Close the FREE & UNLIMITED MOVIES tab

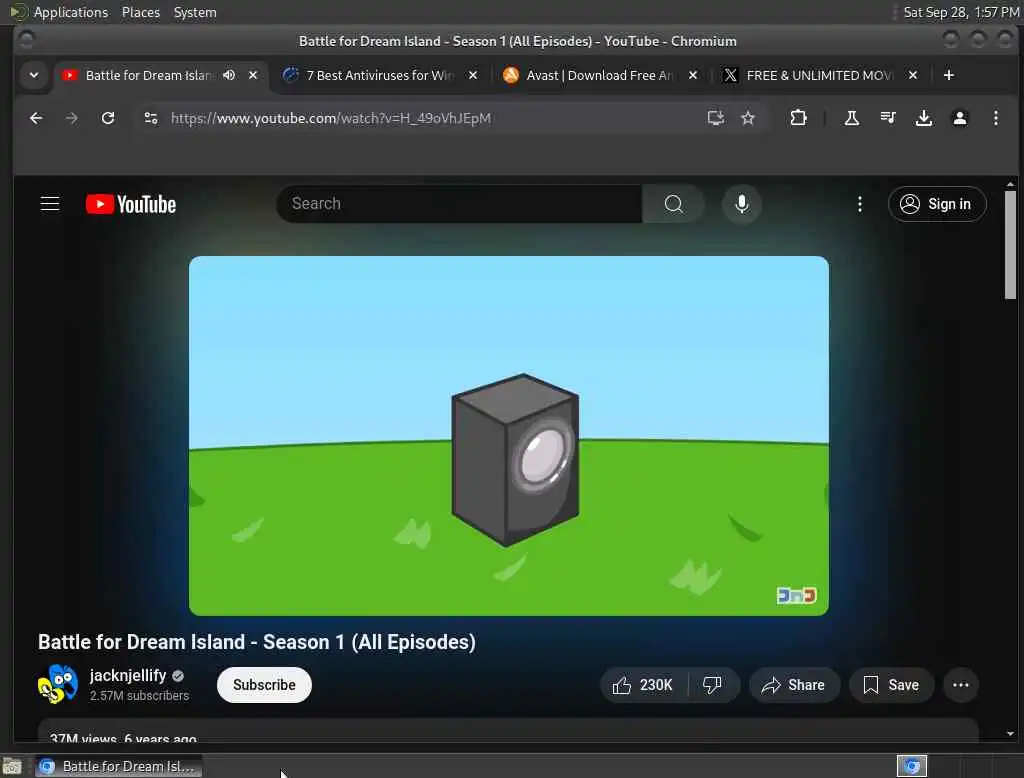click(x=913, y=75)
